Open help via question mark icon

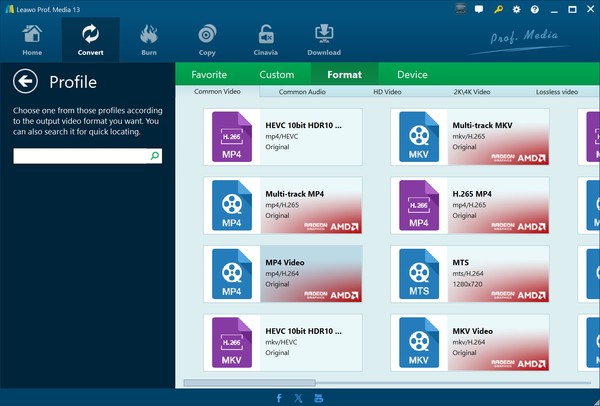(535, 10)
